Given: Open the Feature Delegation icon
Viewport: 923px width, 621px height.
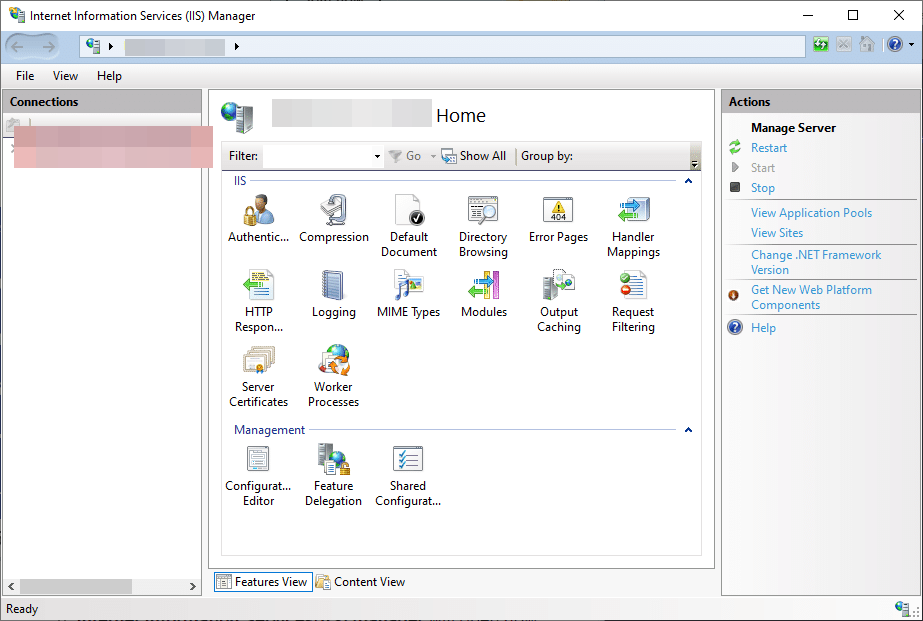Looking at the screenshot, I should click(334, 476).
